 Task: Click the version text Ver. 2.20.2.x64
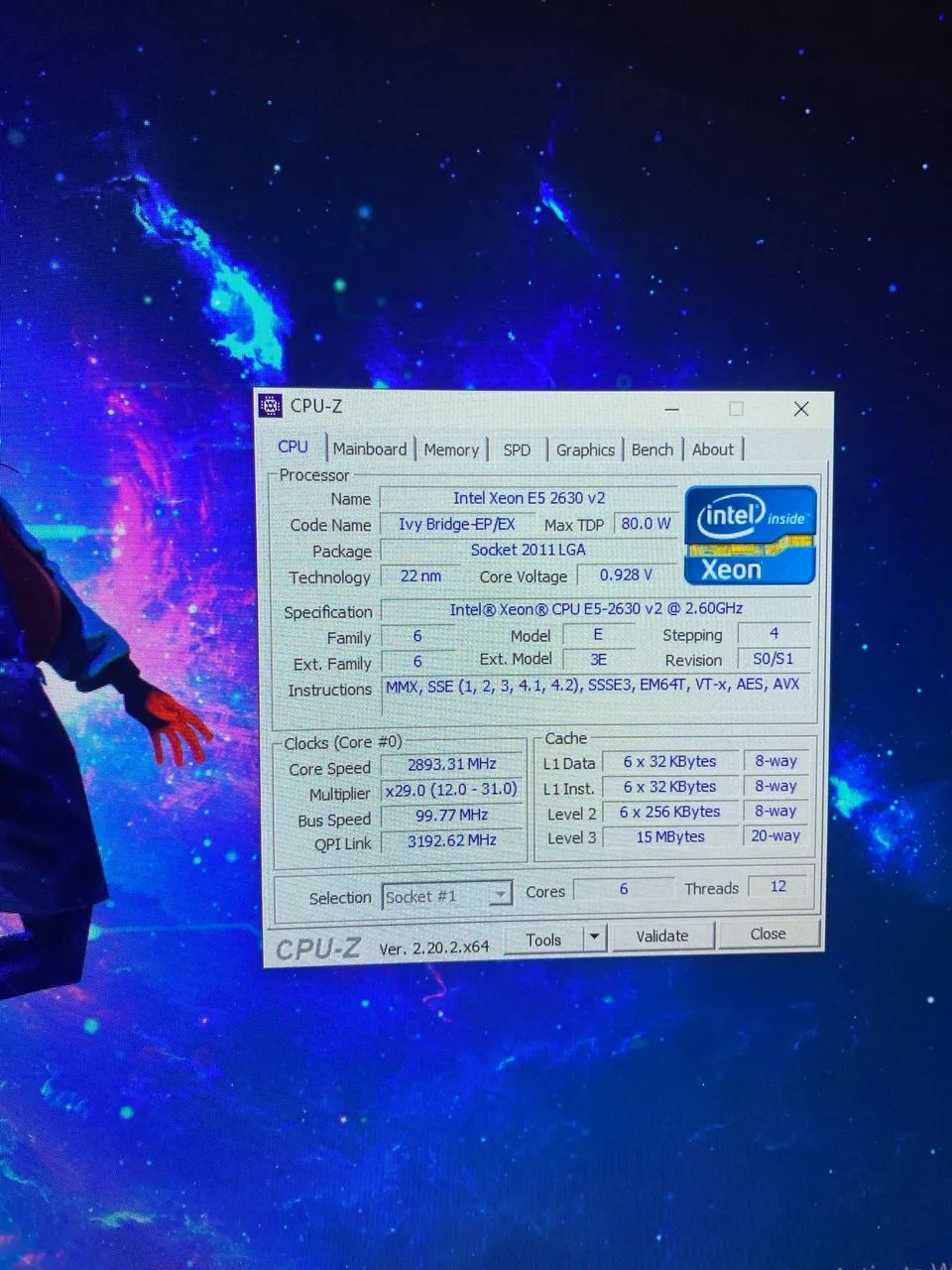coord(434,948)
